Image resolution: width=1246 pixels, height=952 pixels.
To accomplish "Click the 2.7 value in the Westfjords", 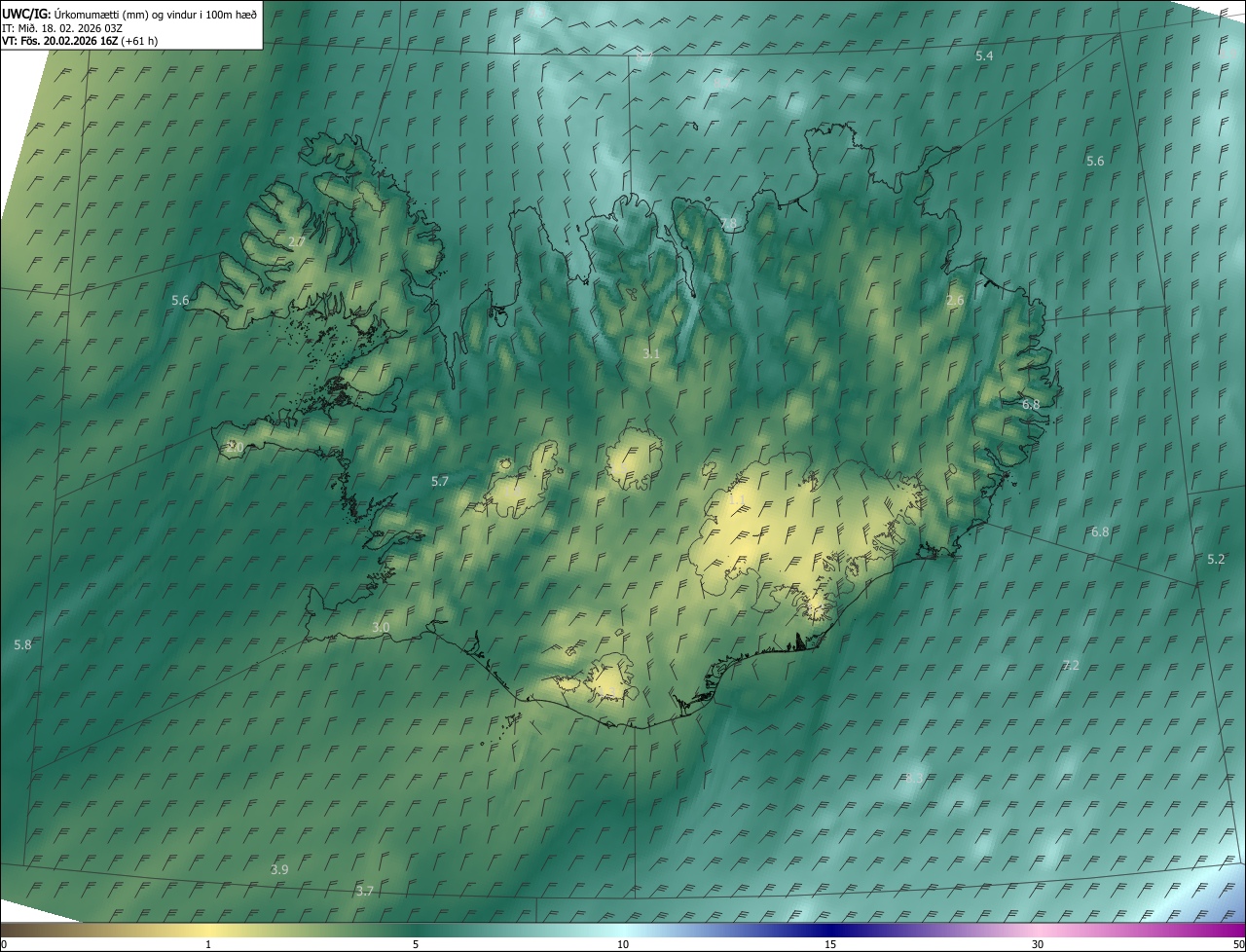I will [297, 241].
